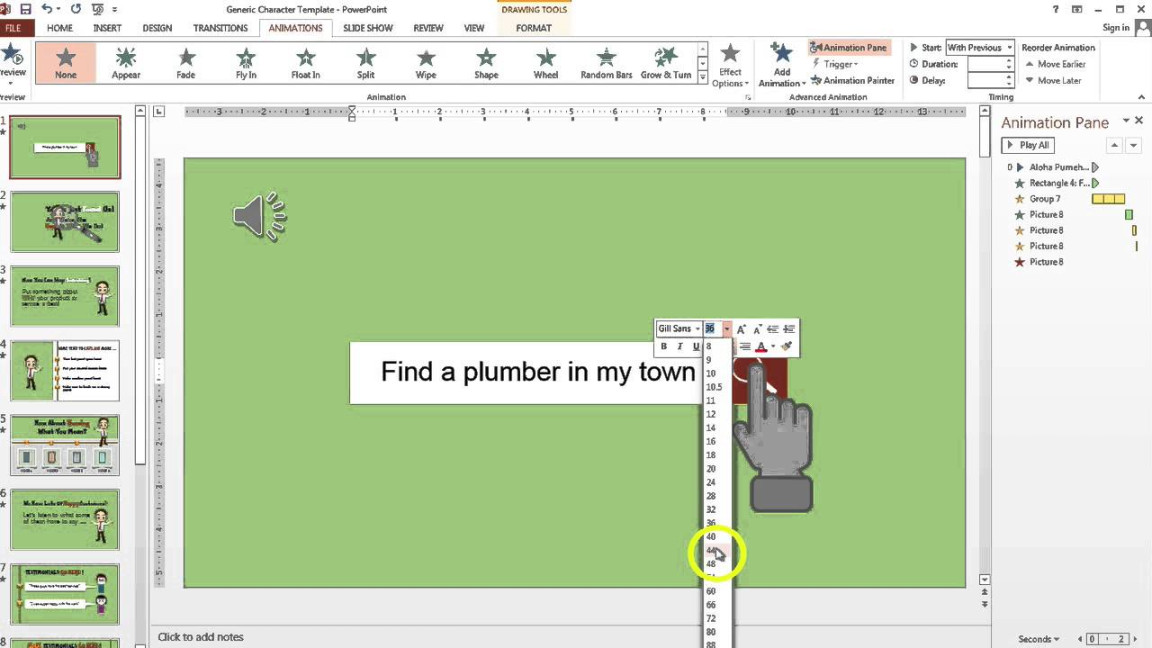Toggle the Animation Pane button

tap(849, 47)
